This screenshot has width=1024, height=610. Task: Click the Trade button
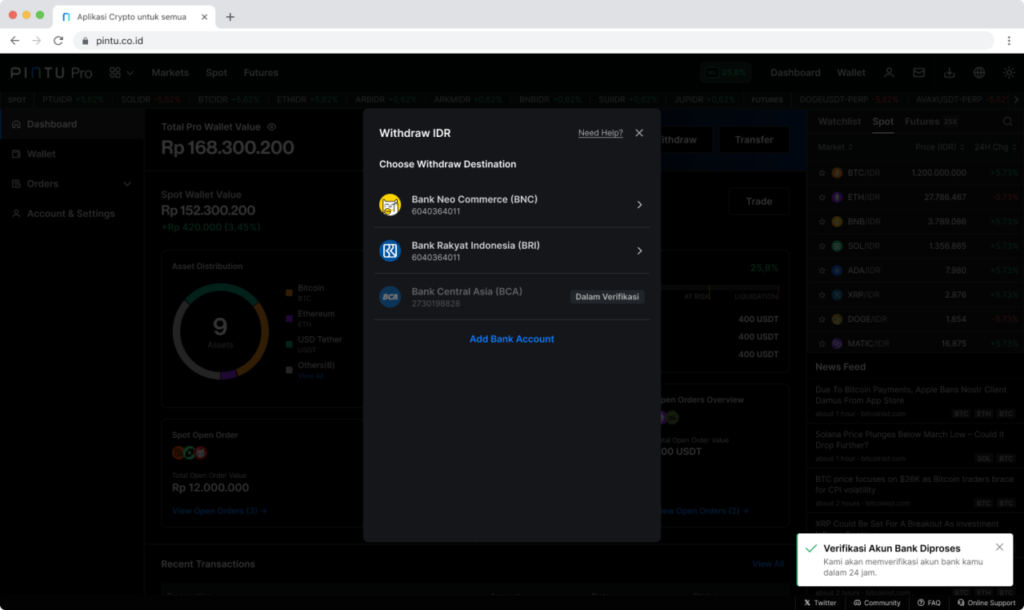pyautogui.click(x=759, y=201)
